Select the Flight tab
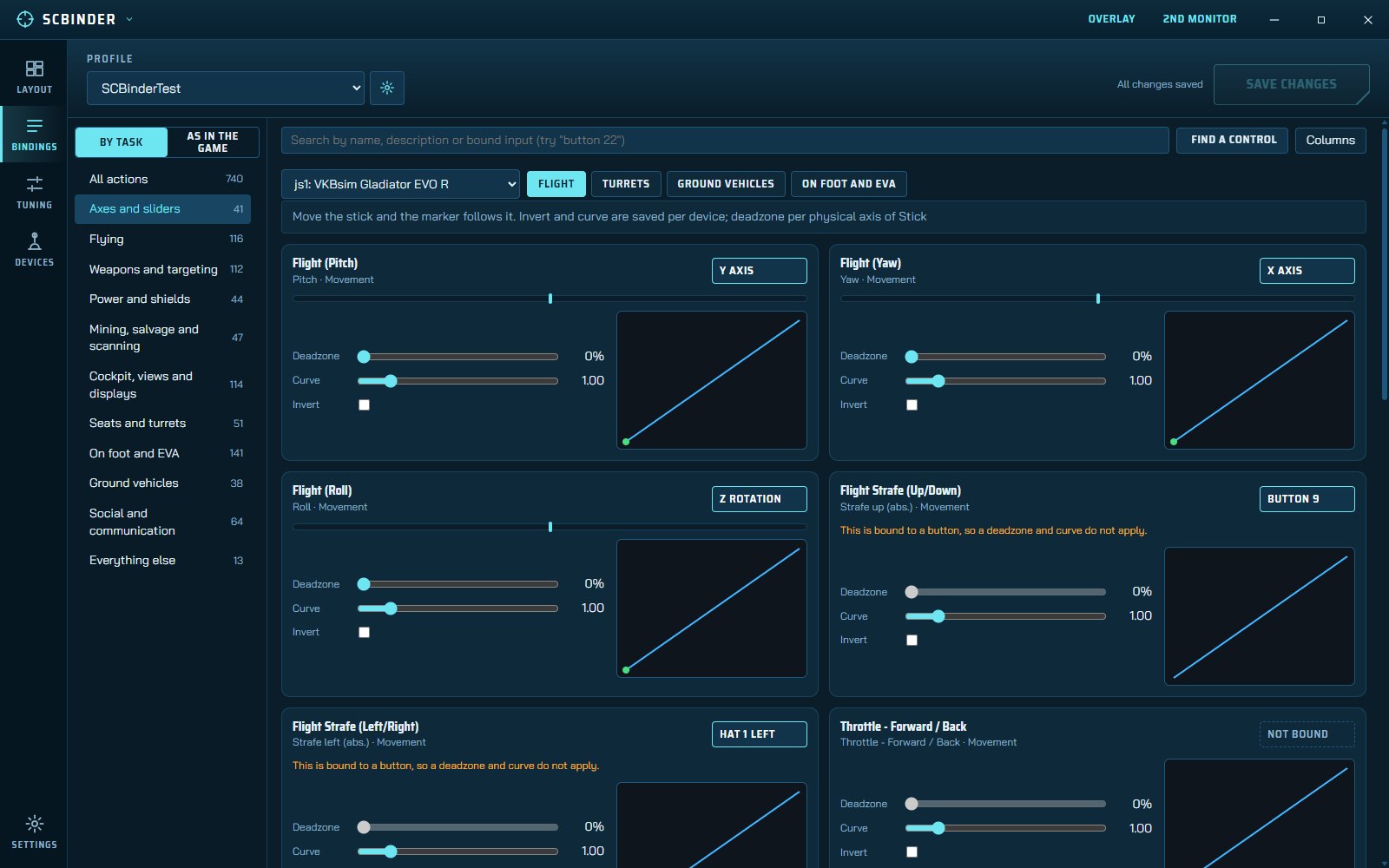This screenshot has width=1389, height=868. tap(556, 184)
